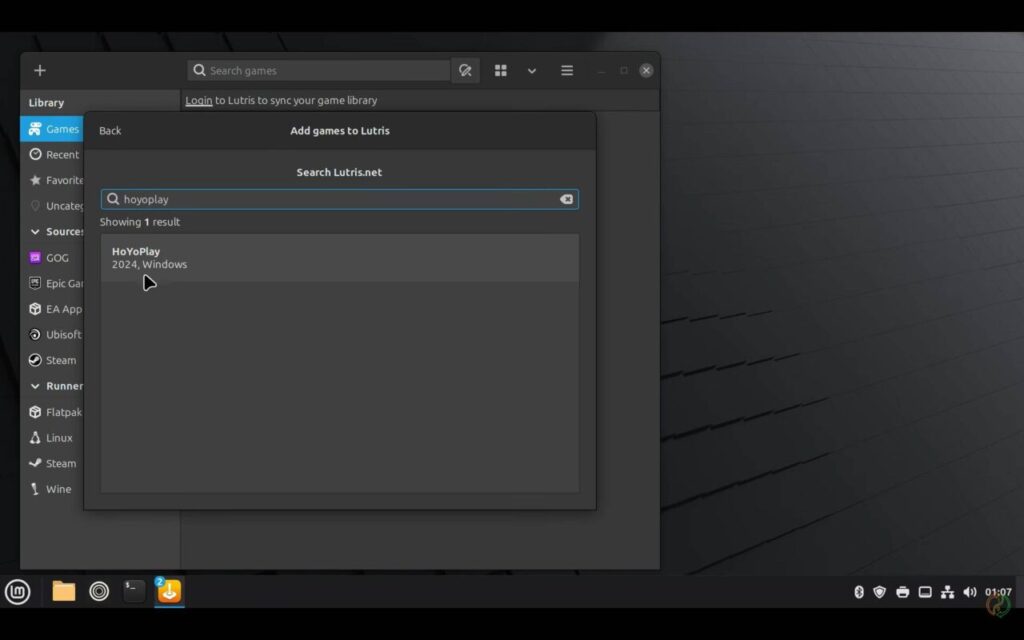The image size is (1024, 640).
Task: Collapse the Runners section chevron
Action: coord(35,386)
